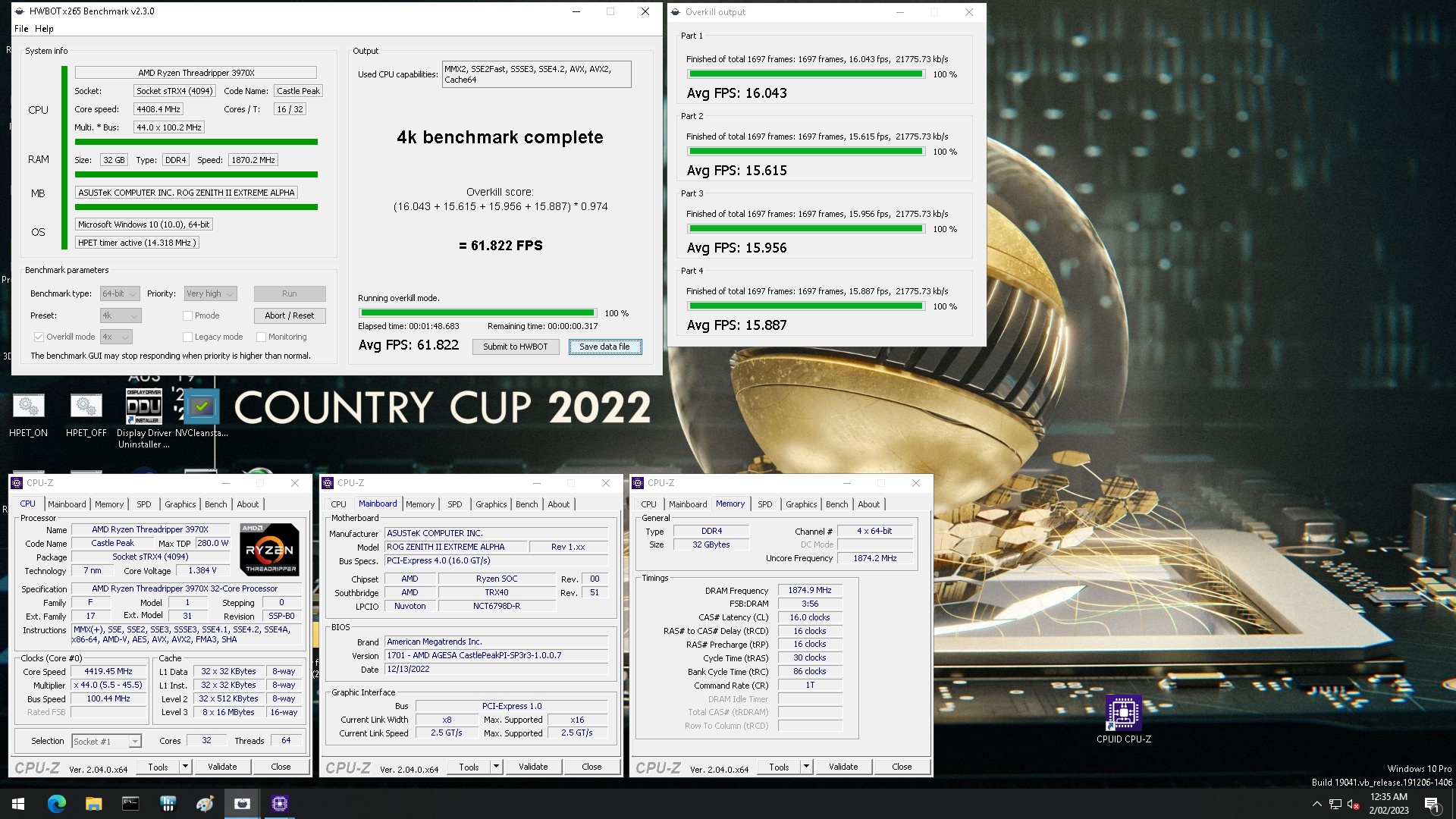Viewport: 1456px width, 819px height.
Task: Switch to About tab in CPU-Z CPU window
Action: click(x=248, y=504)
